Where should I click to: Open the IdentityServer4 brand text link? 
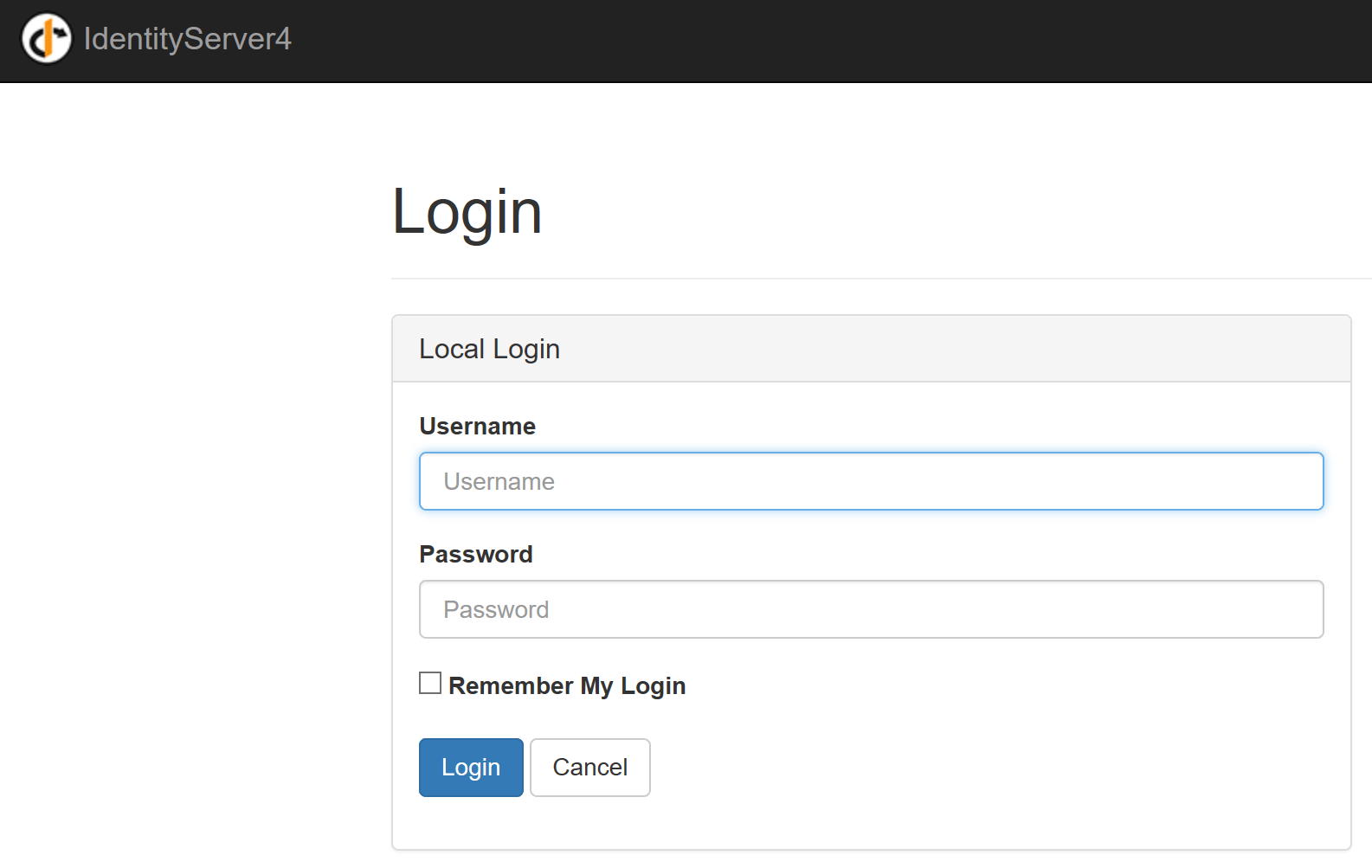click(x=187, y=39)
